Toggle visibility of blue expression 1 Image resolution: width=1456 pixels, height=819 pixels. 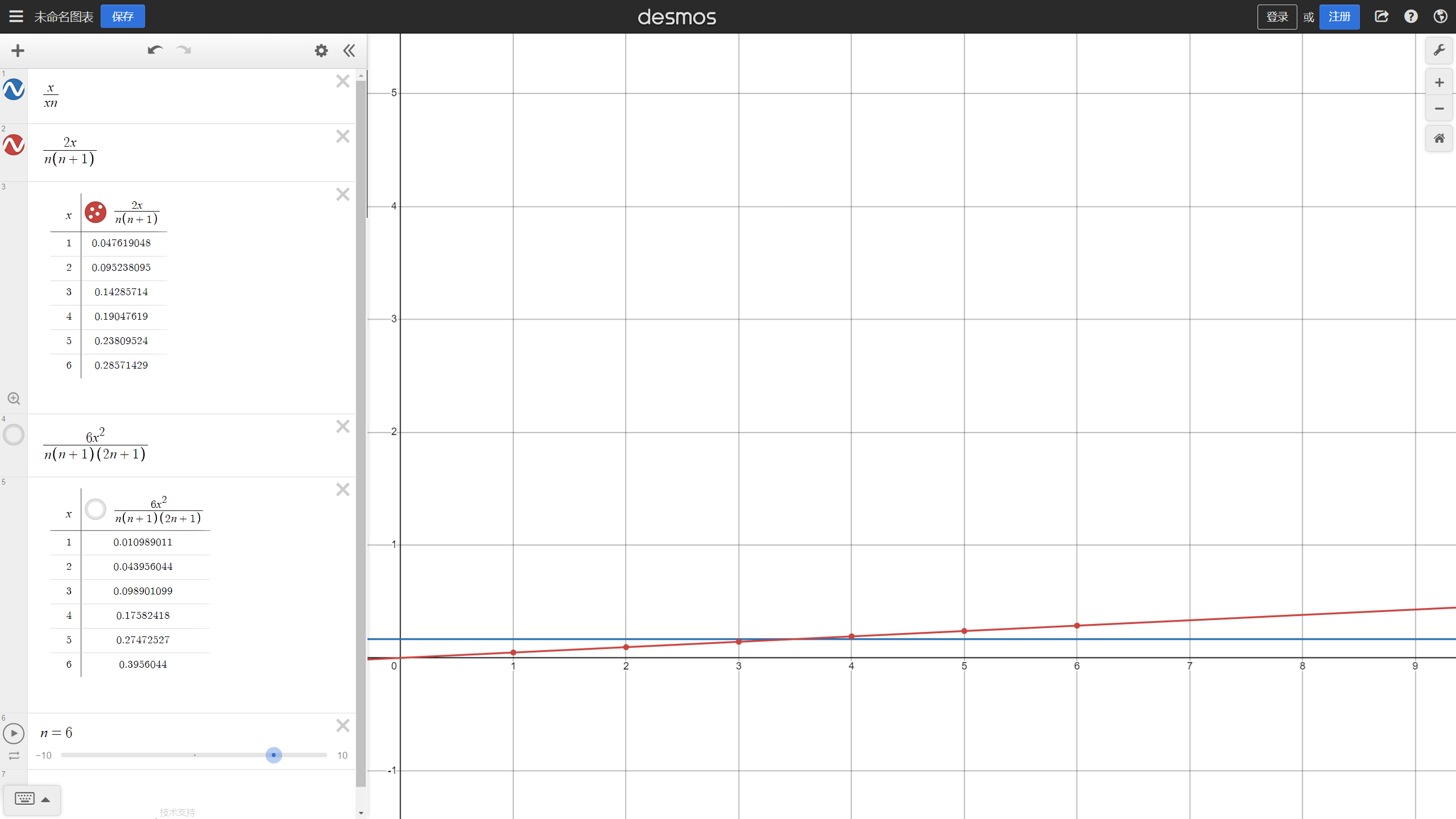[14, 89]
